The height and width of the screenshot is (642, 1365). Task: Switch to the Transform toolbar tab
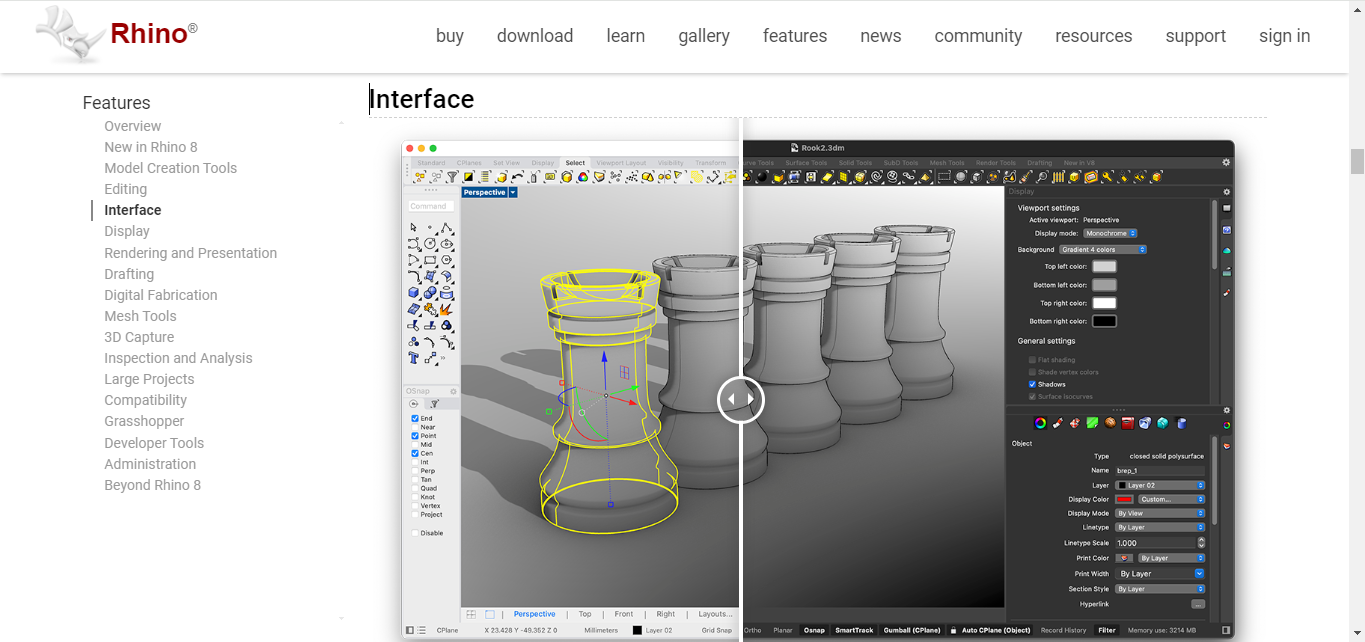point(710,162)
